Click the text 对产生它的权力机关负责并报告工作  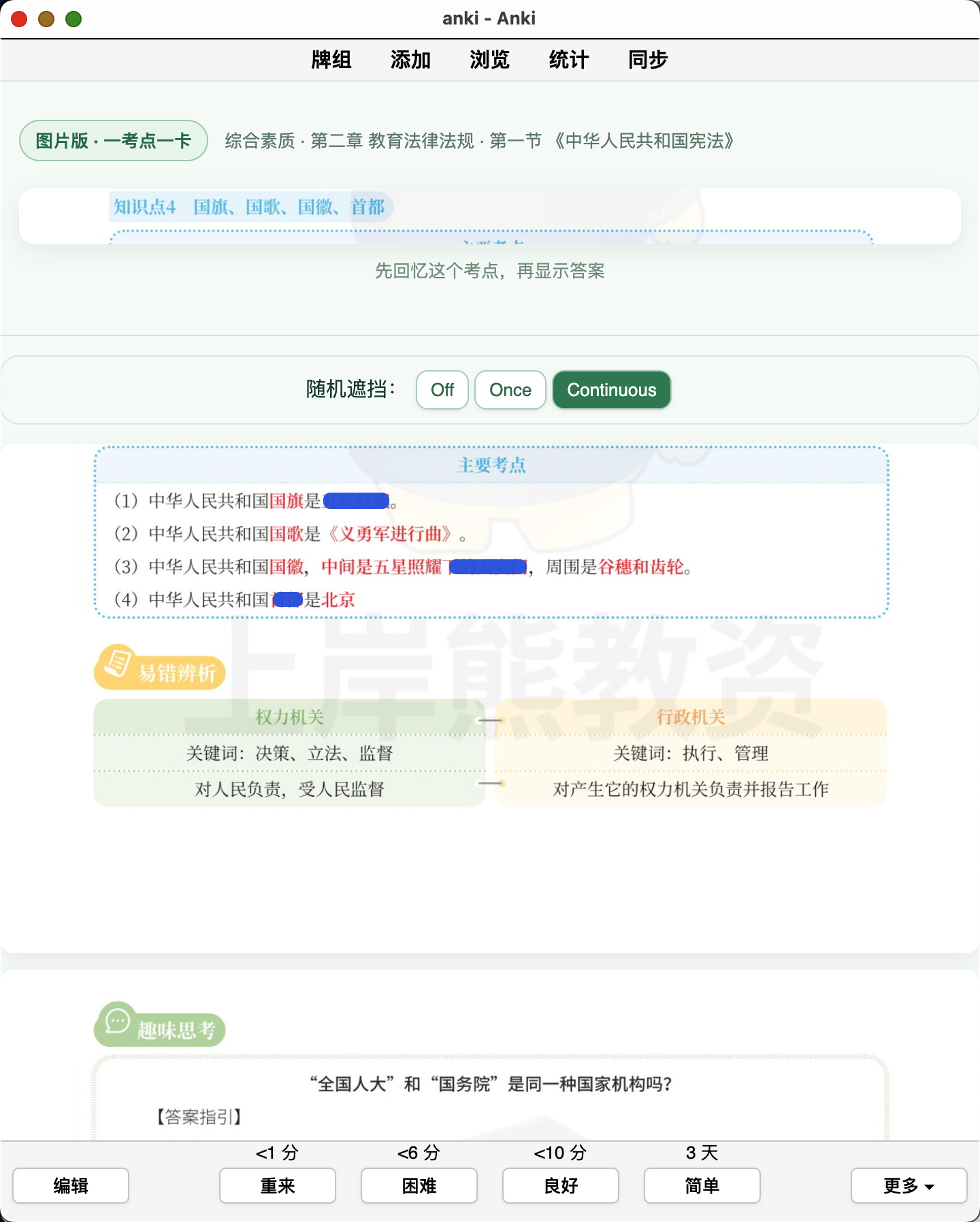(691, 789)
